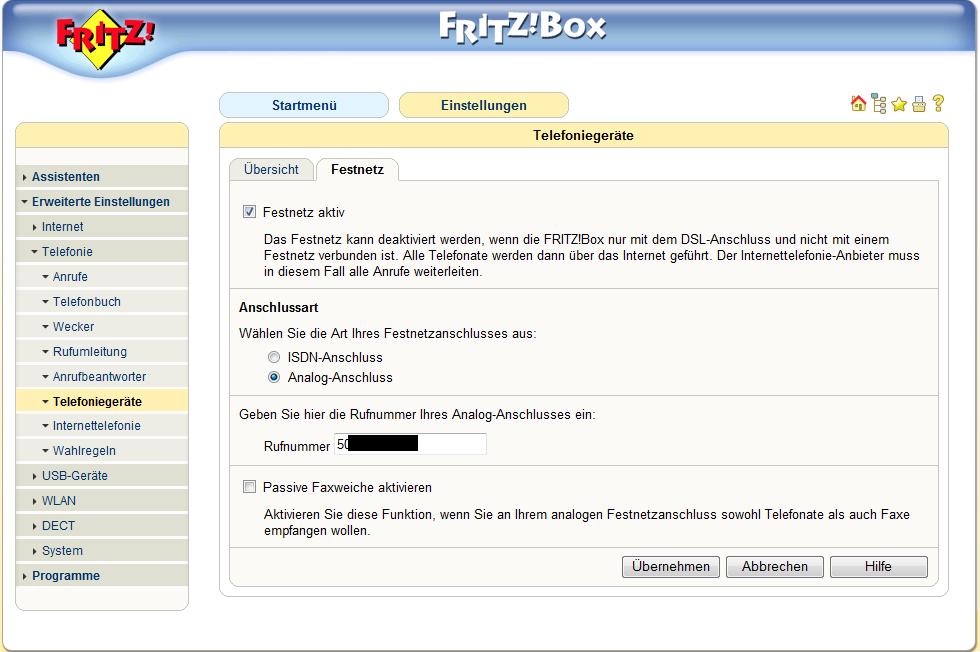Select Telefoniegeräte menu entry

(102, 401)
